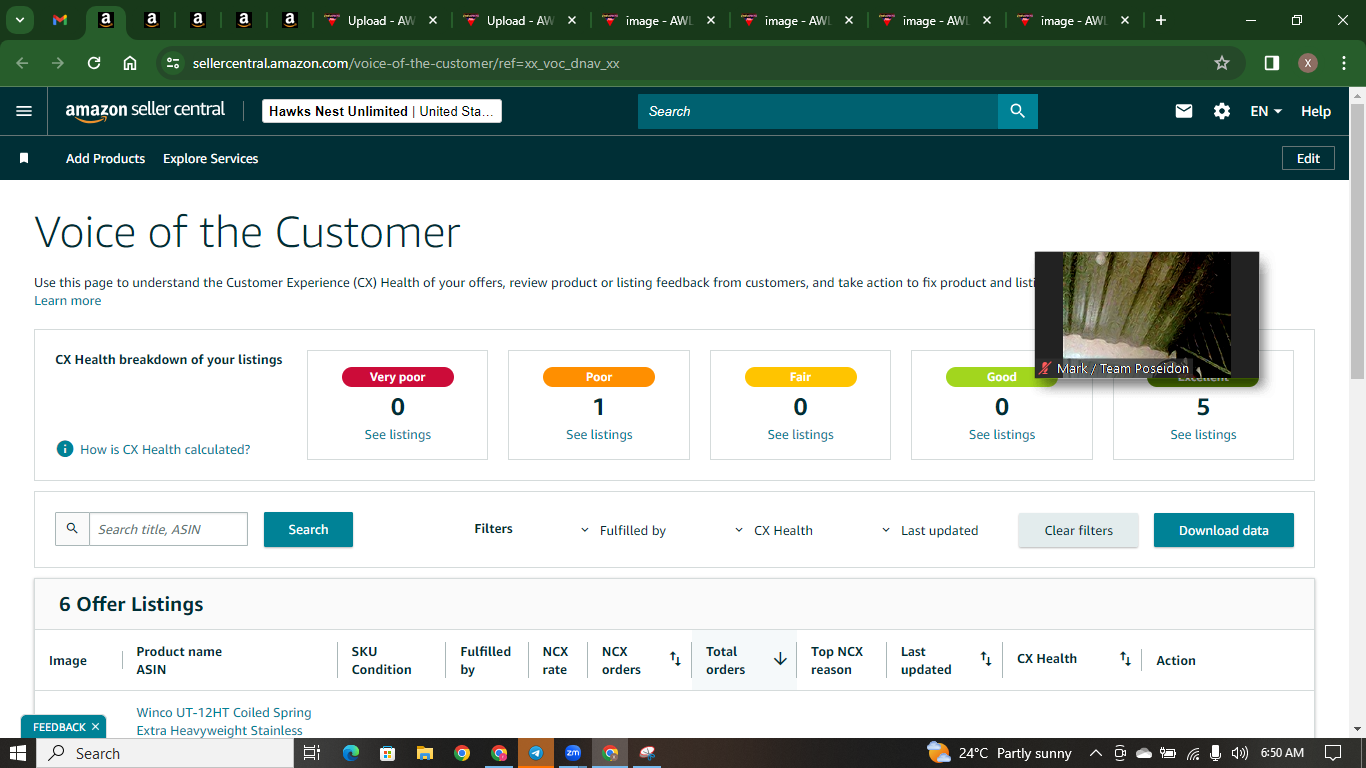The width and height of the screenshot is (1366, 768).
Task: Open How is CX Health calculated link
Action: pyautogui.click(x=165, y=449)
